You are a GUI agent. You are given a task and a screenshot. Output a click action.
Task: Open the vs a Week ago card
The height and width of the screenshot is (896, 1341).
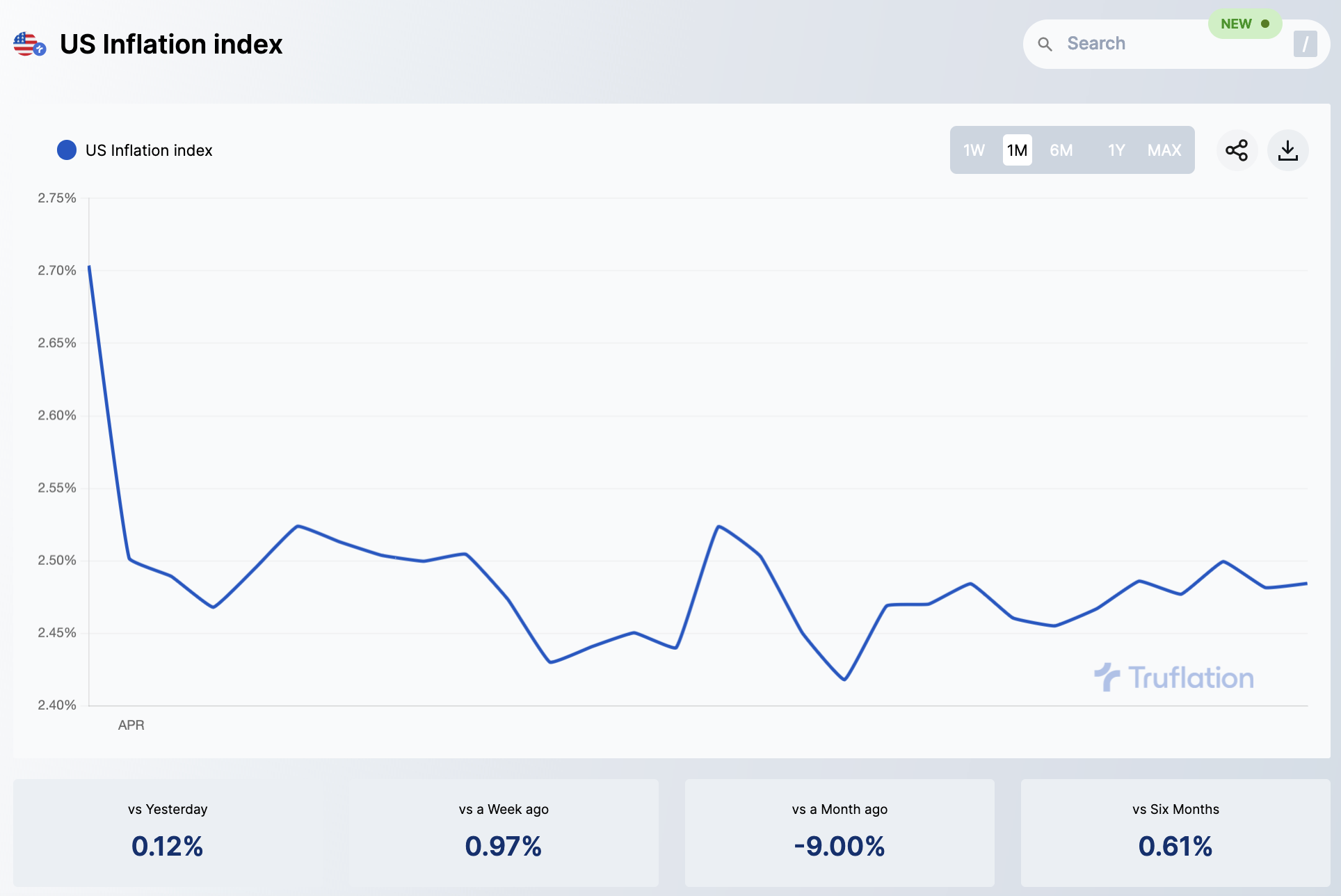504,832
